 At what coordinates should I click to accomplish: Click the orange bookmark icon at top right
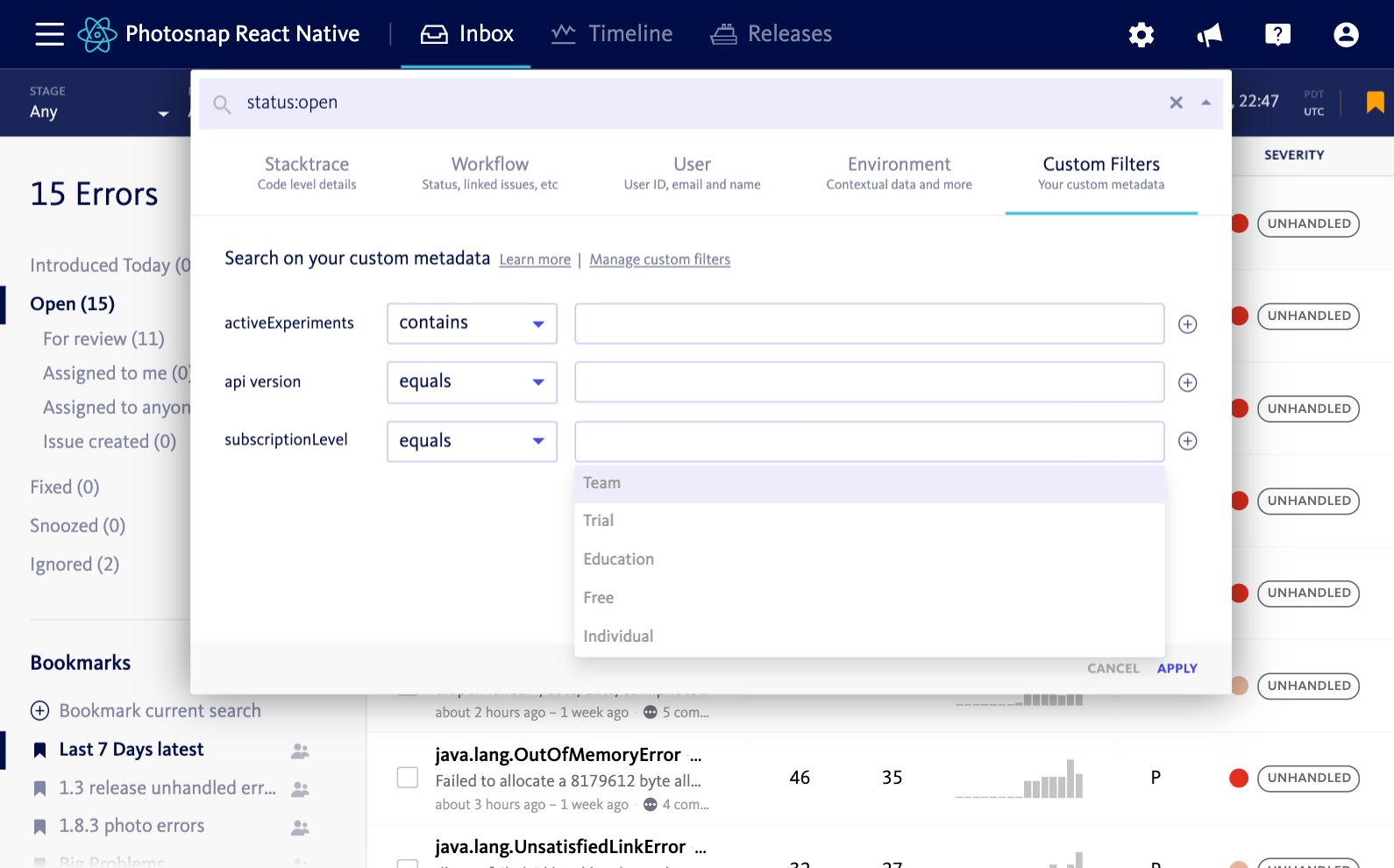1375,102
